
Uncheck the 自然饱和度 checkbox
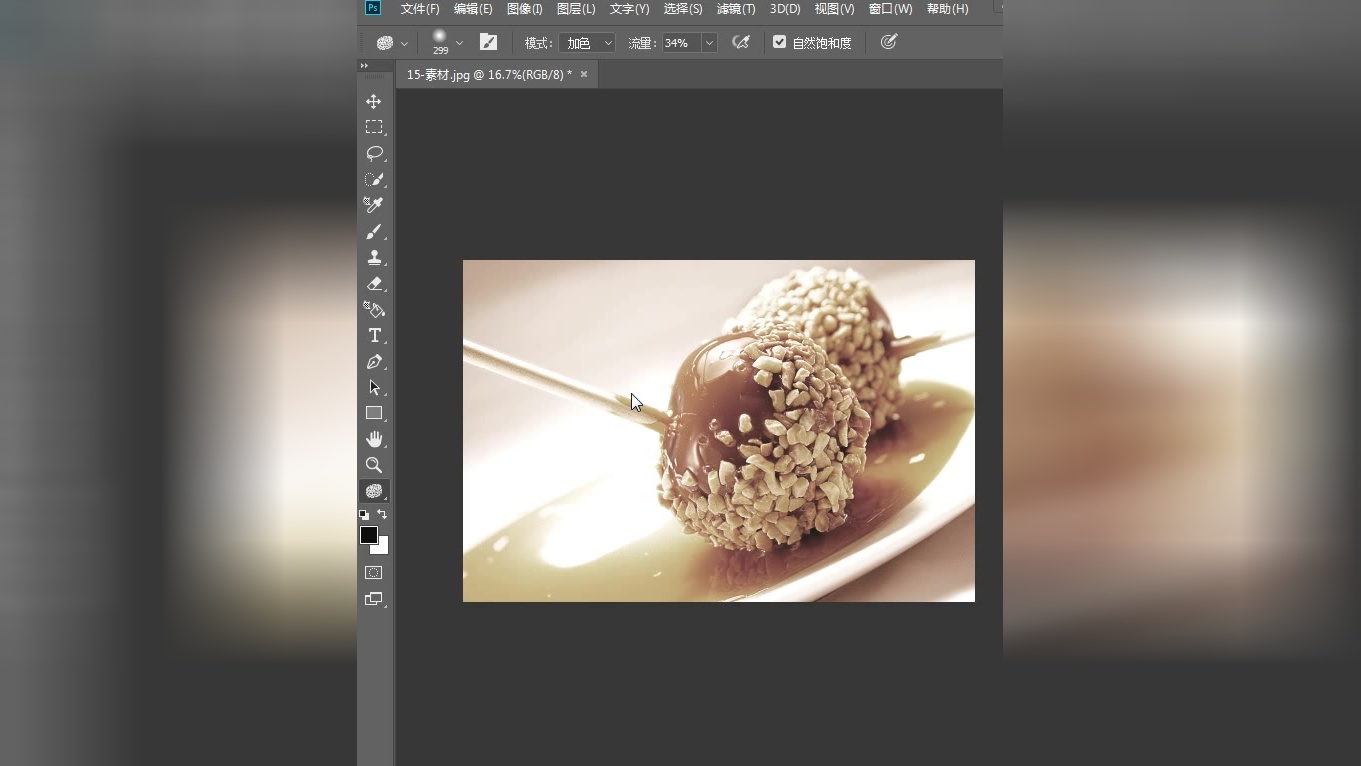coord(780,42)
